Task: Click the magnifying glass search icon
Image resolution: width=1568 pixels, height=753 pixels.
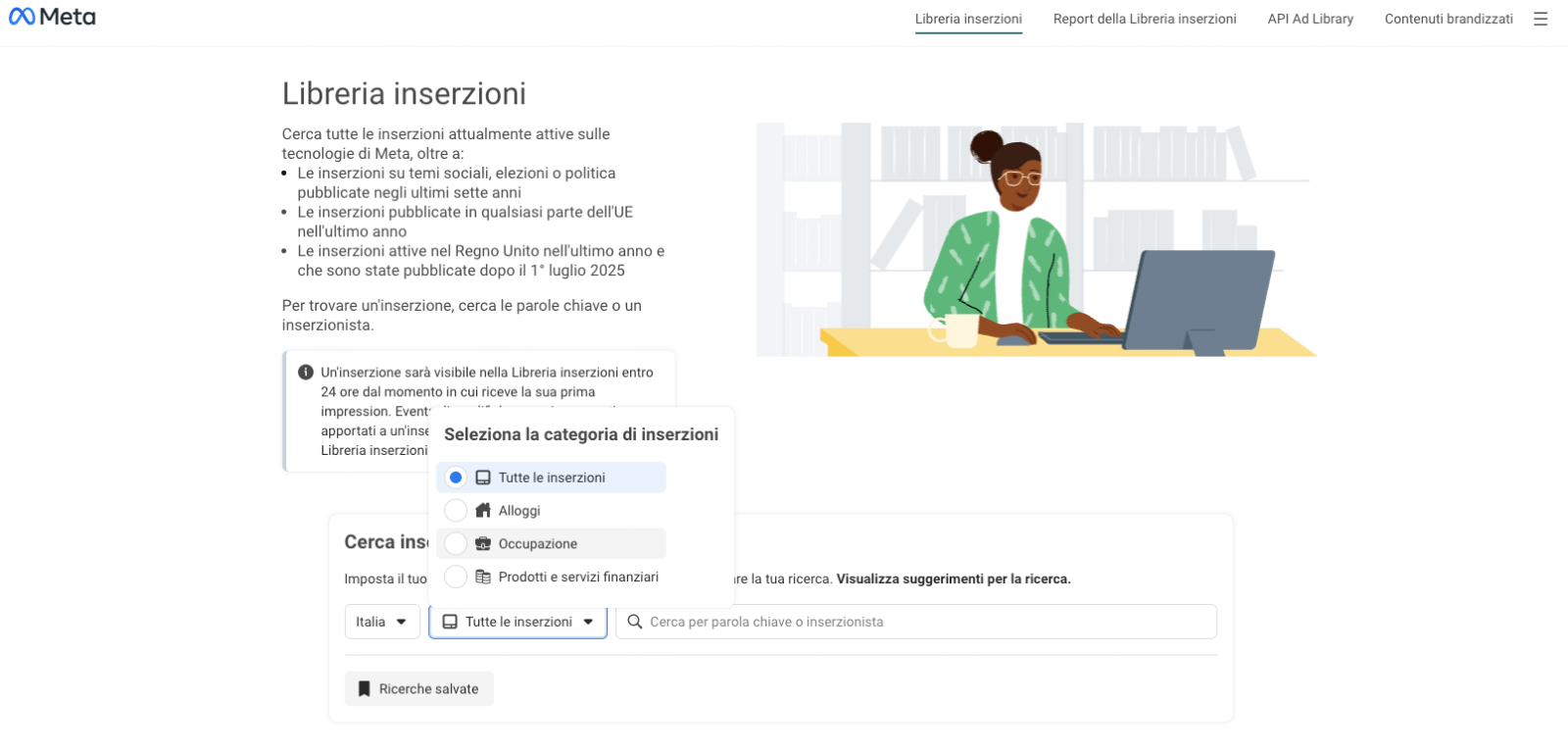Action: pyautogui.click(x=635, y=622)
